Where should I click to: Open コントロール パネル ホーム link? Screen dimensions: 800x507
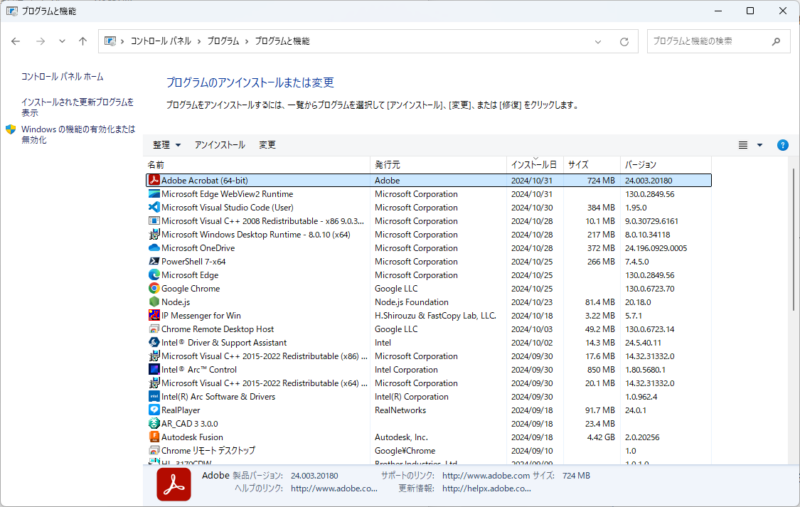(x=62, y=77)
